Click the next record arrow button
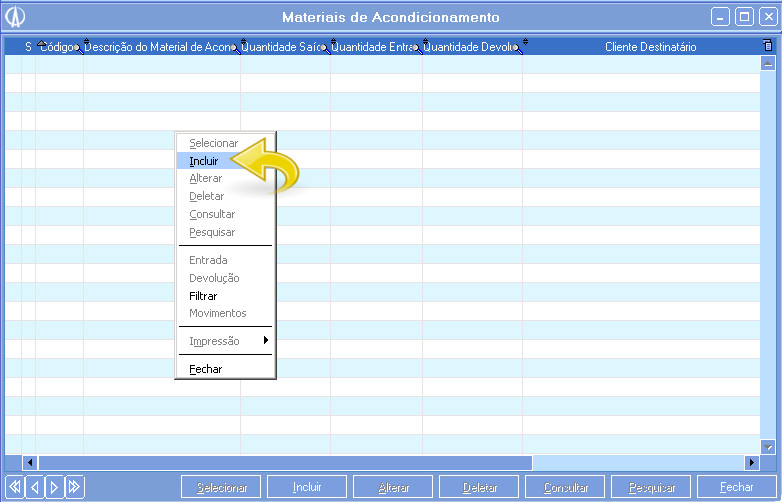 coord(54,487)
